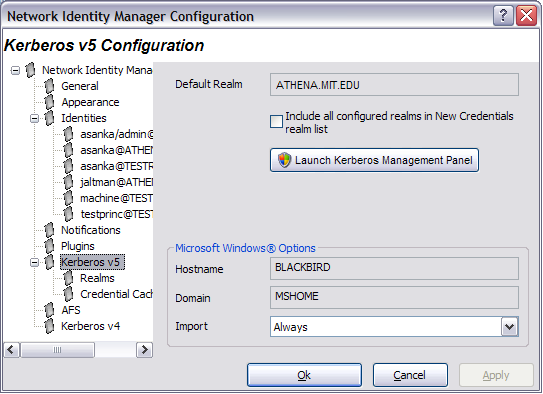
Task: Click the icon beside Plugins
Action: pos(50,246)
